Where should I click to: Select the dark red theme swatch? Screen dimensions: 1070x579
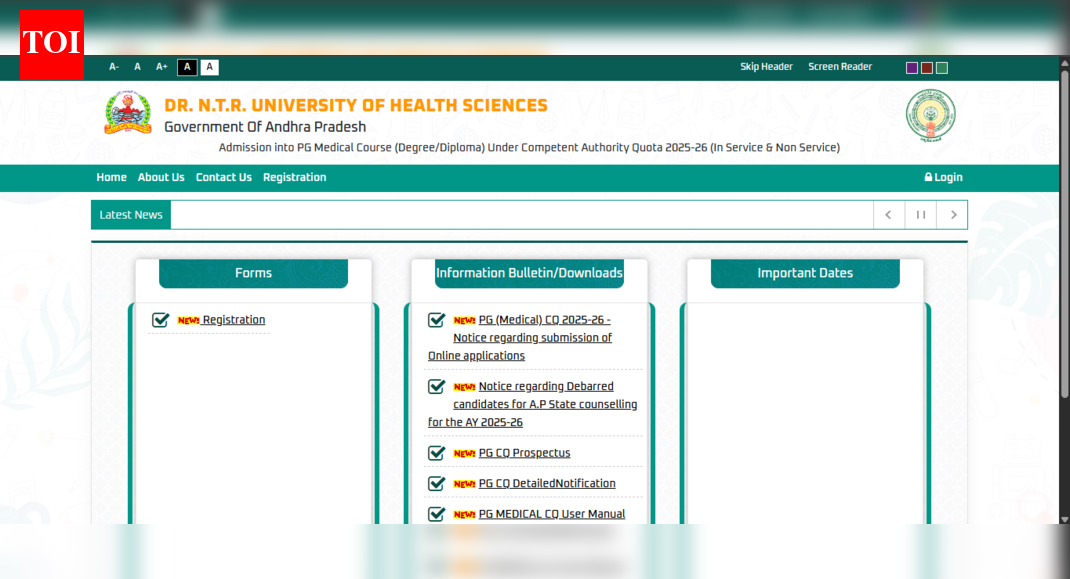927,68
